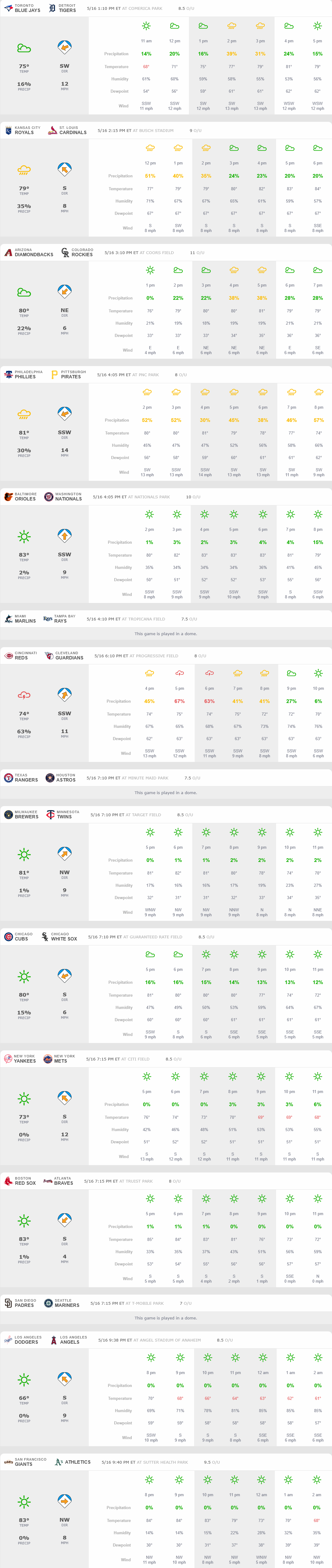
Task: Click the Philadelphia Phillies logo
Action: (x=8, y=374)
